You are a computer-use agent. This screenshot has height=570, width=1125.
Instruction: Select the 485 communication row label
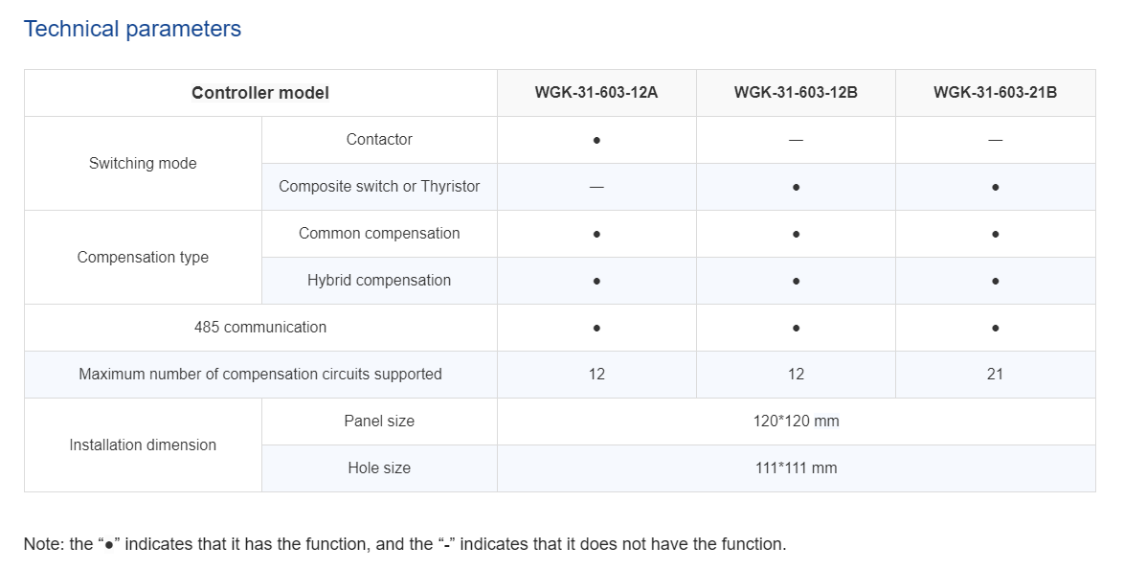[260, 327]
